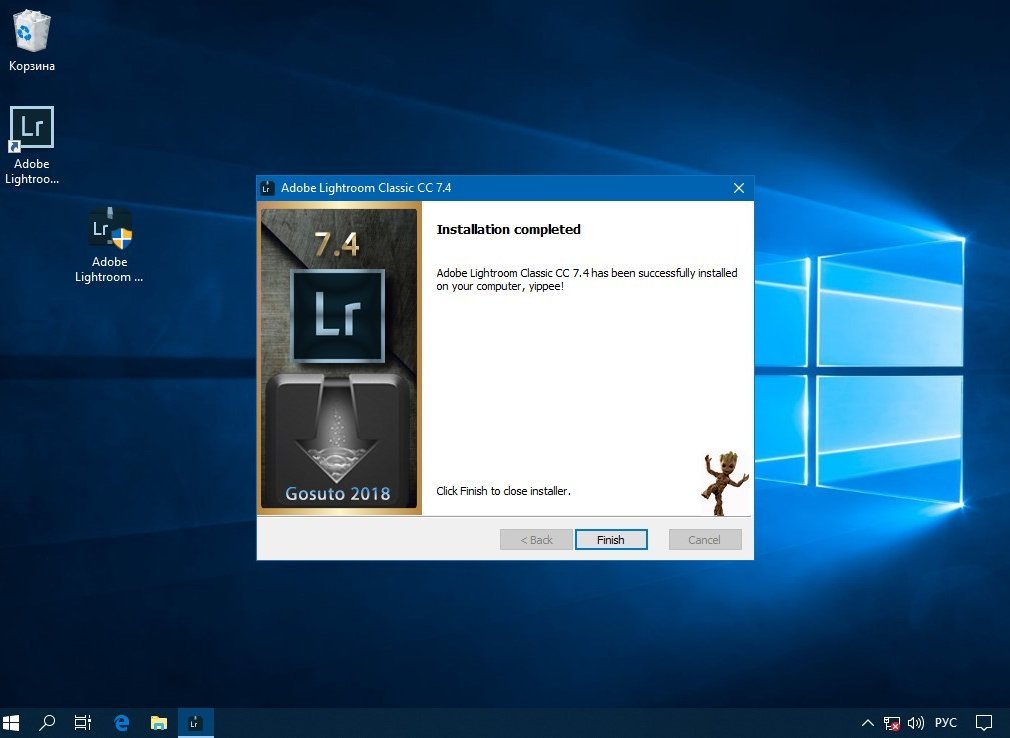Click the greyed-out Cancel button
The height and width of the screenshot is (738, 1010).
705,540
